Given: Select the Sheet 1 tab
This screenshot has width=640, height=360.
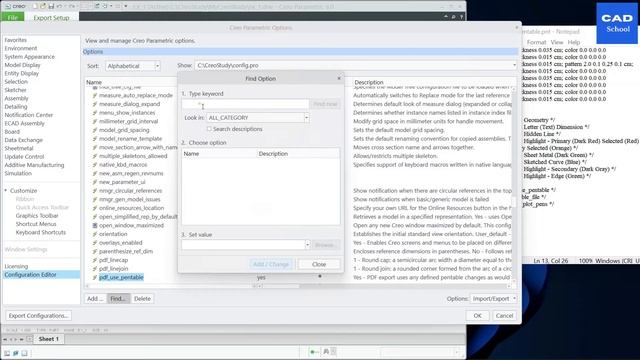Looking at the screenshot, I should (x=49, y=339).
